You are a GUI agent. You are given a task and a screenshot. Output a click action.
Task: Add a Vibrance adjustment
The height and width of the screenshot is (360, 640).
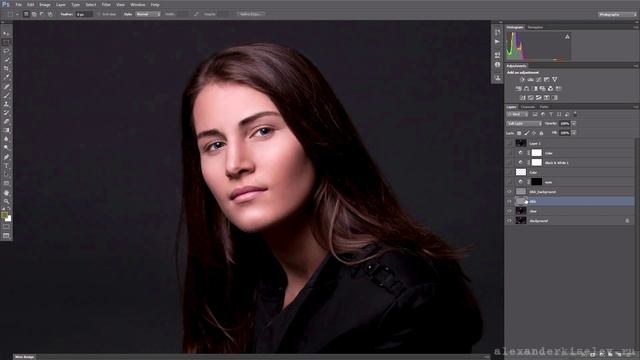555,80
